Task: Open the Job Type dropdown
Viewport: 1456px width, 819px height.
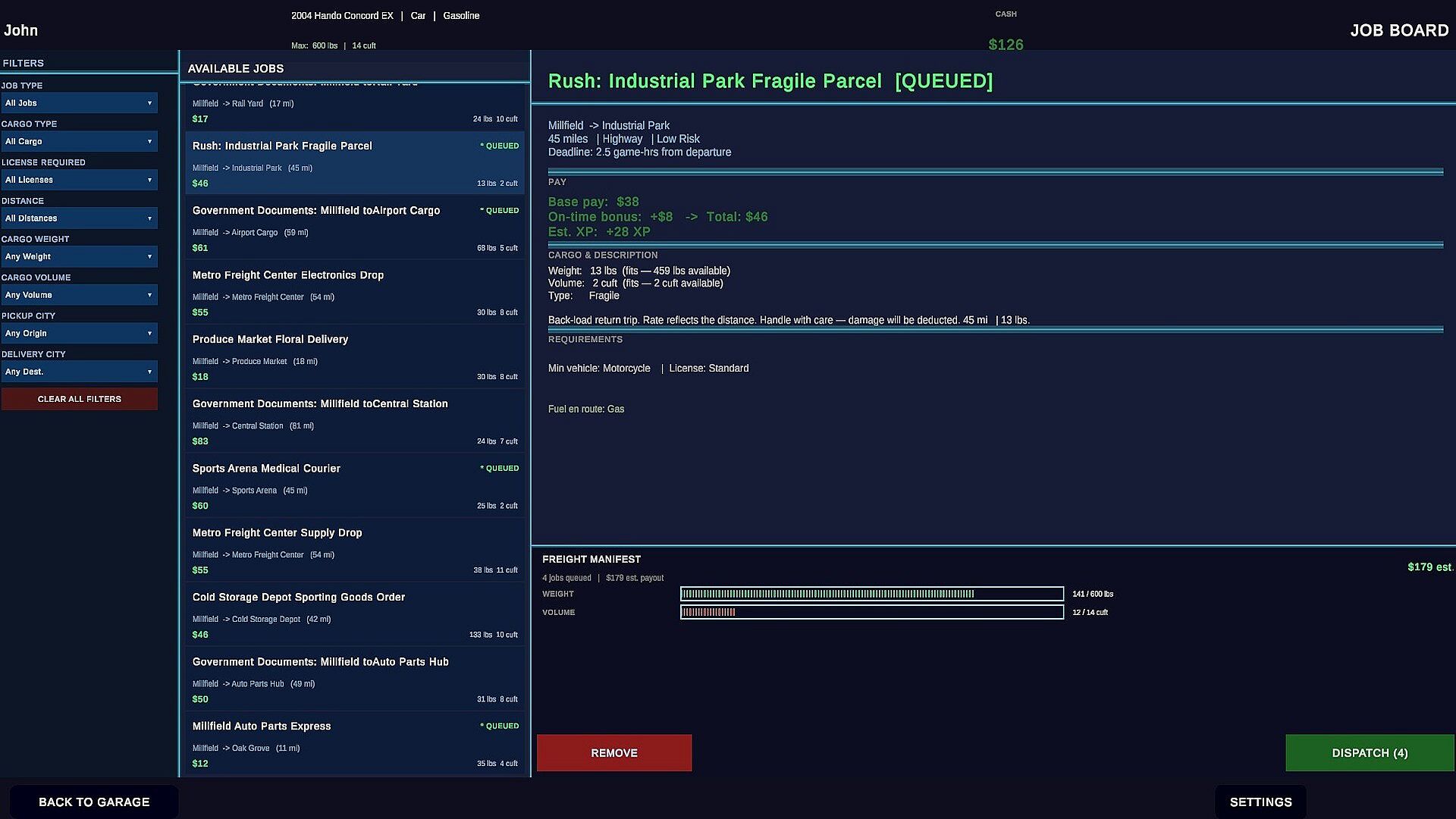Action: pyautogui.click(x=79, y=103)
